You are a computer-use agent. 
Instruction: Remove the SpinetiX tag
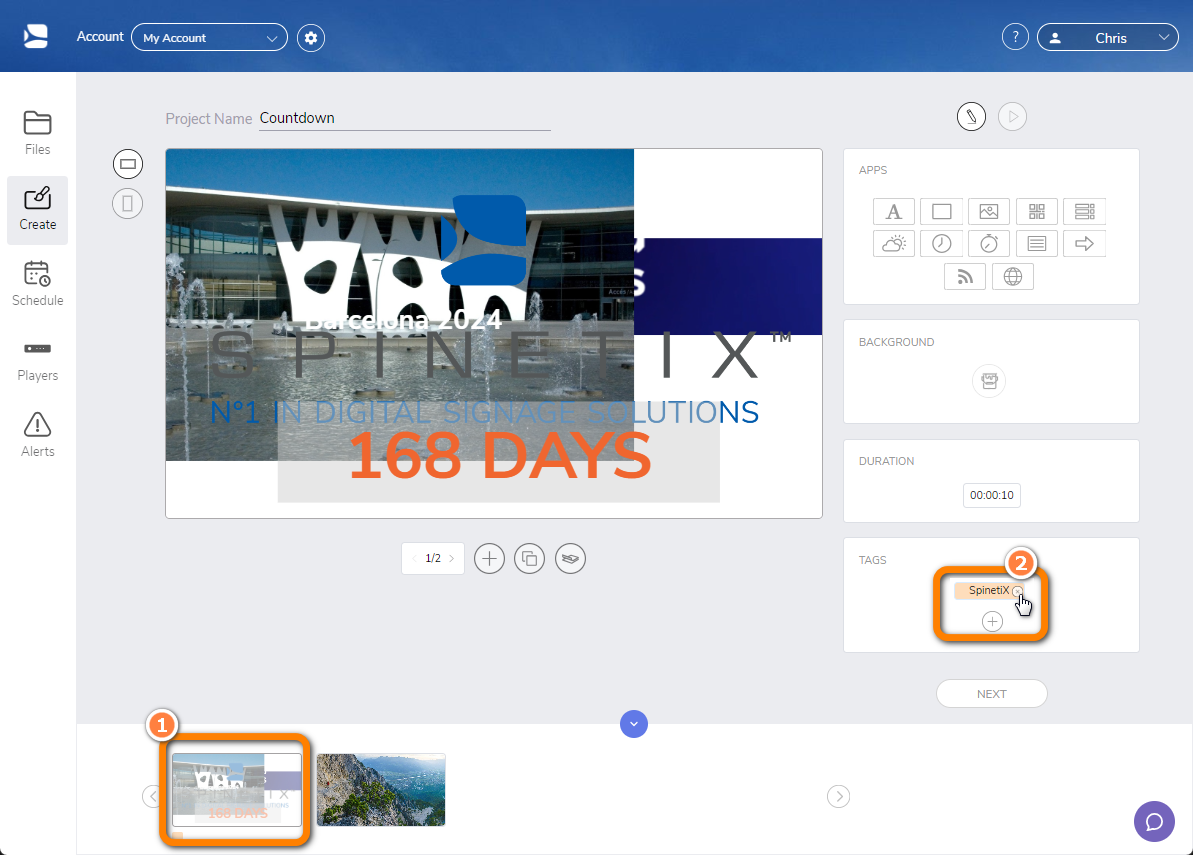[1017, 591]
